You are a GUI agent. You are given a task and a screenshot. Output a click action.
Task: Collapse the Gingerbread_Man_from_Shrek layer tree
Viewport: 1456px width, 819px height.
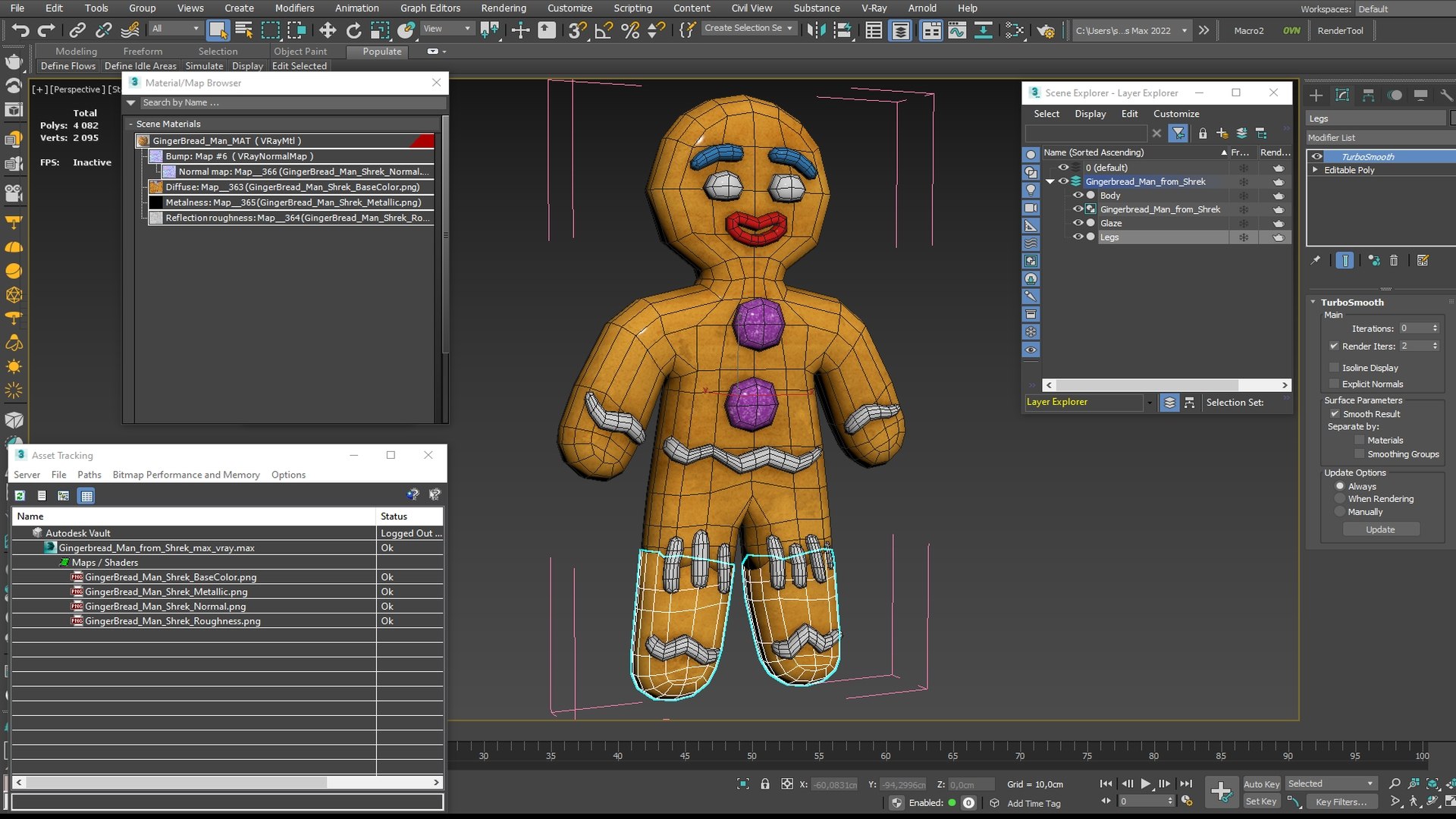point(1050,181)
